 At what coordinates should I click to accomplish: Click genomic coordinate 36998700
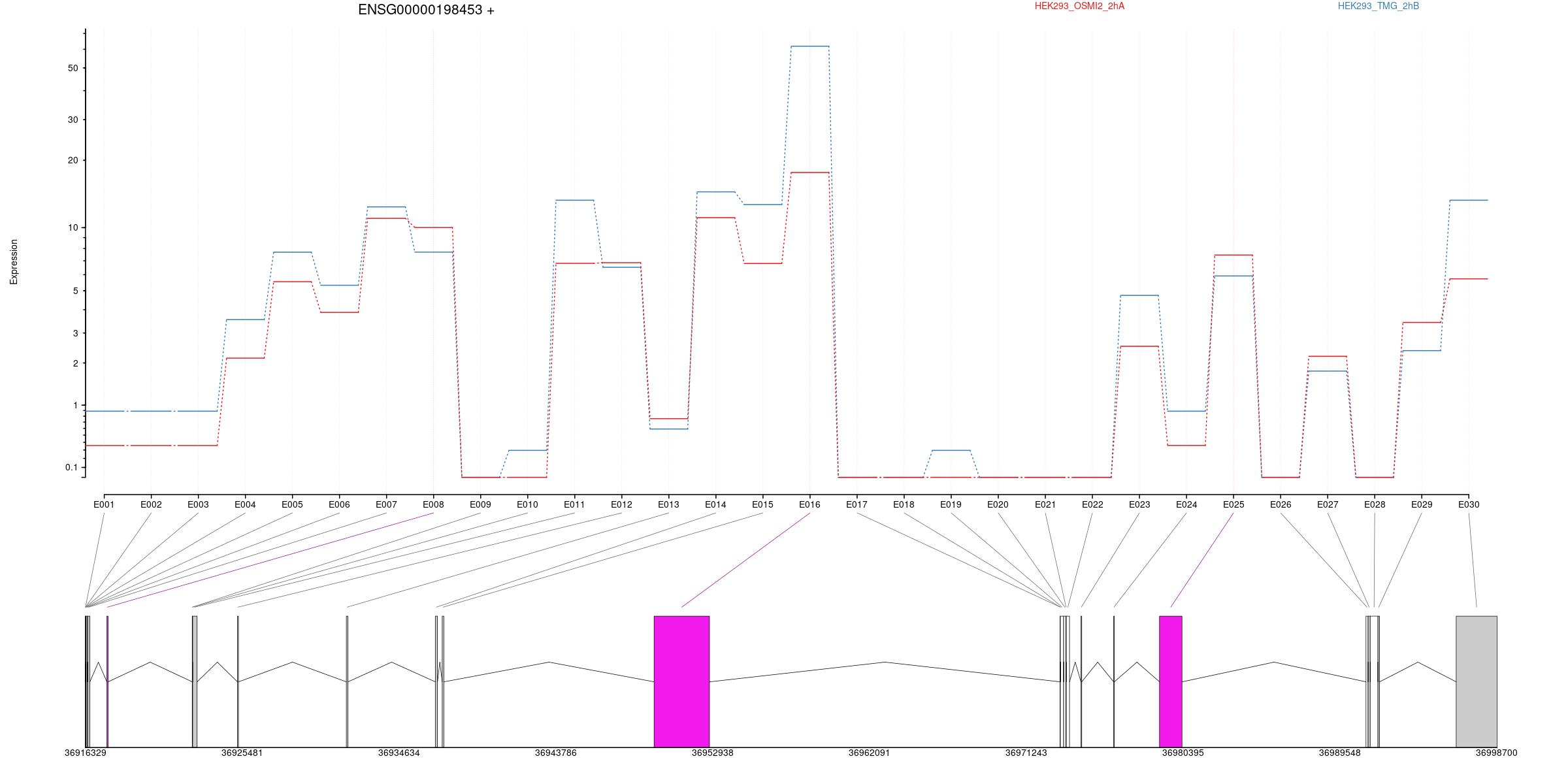pyautogui.click(x=1496, y=753)
